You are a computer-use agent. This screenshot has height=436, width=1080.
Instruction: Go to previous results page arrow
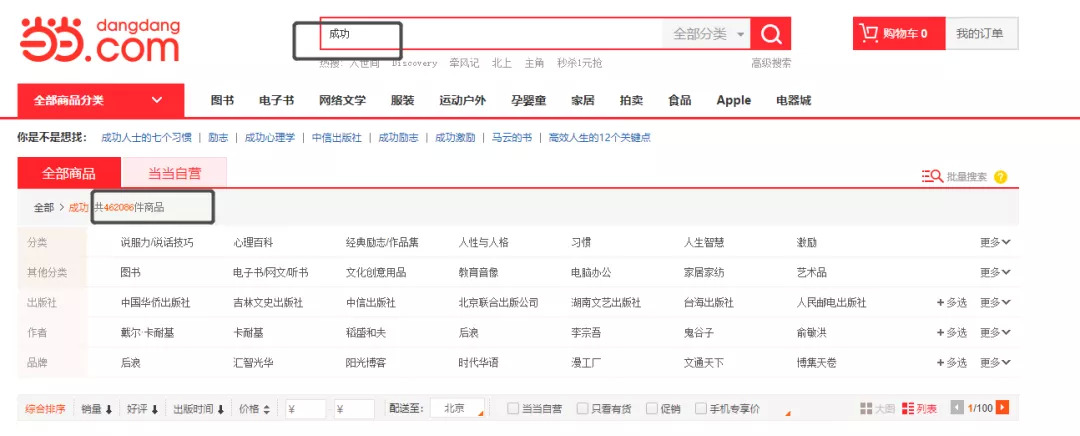pyautogui.click(x=957, y=408)
